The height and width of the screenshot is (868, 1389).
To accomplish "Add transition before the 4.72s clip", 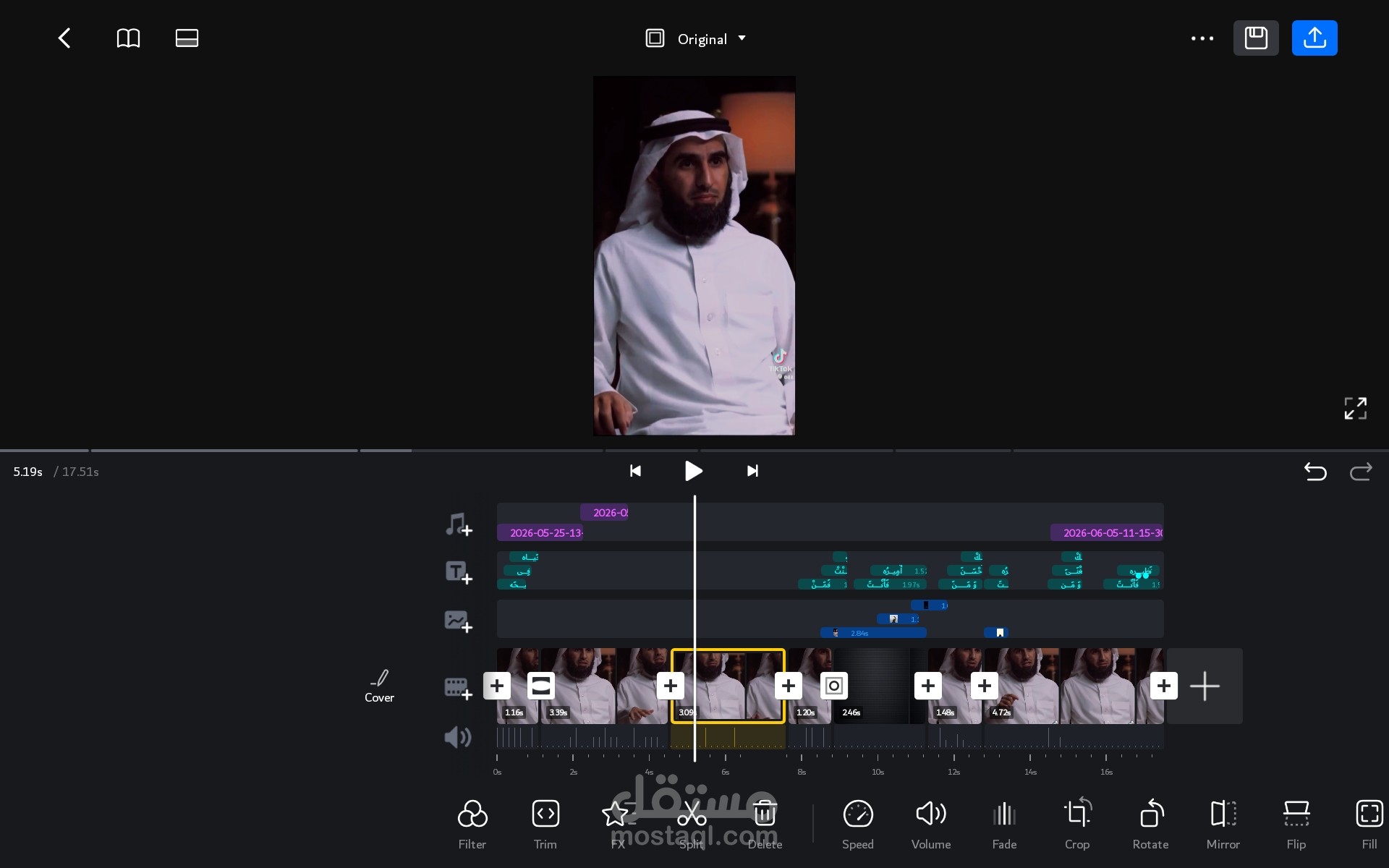I will 985,686.
